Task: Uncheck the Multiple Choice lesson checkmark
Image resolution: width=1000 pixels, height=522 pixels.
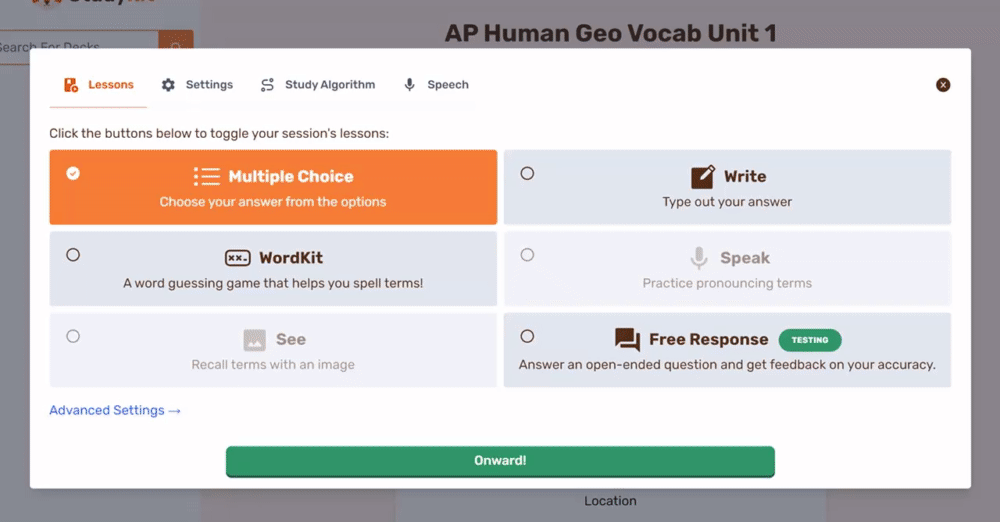Action: coord(73,173)
